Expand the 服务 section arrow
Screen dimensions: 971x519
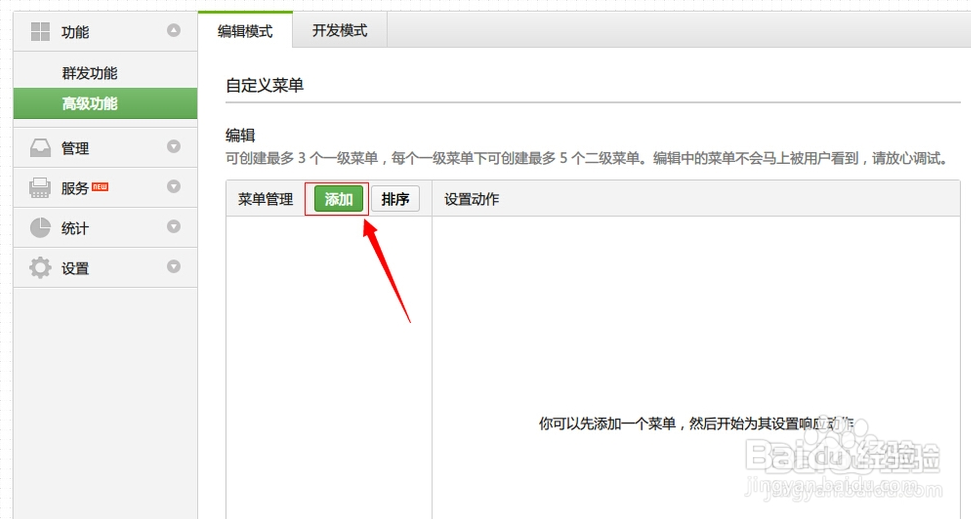coord(174,186)
